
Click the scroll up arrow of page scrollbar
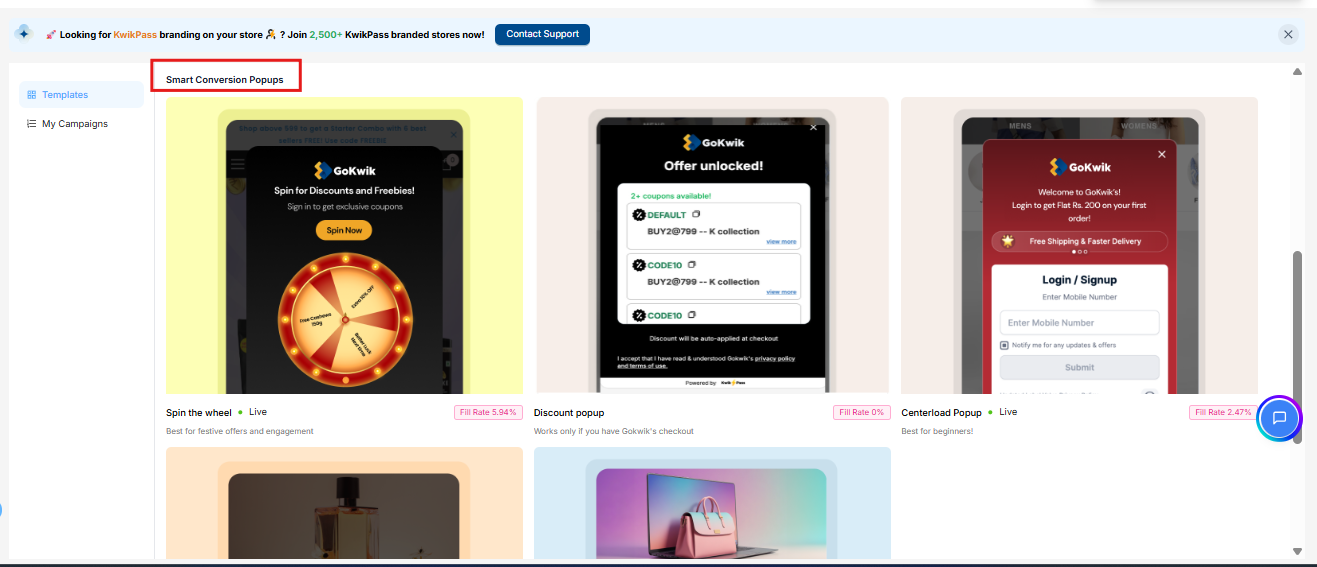pyautogui.click(x=1297, y=72)
